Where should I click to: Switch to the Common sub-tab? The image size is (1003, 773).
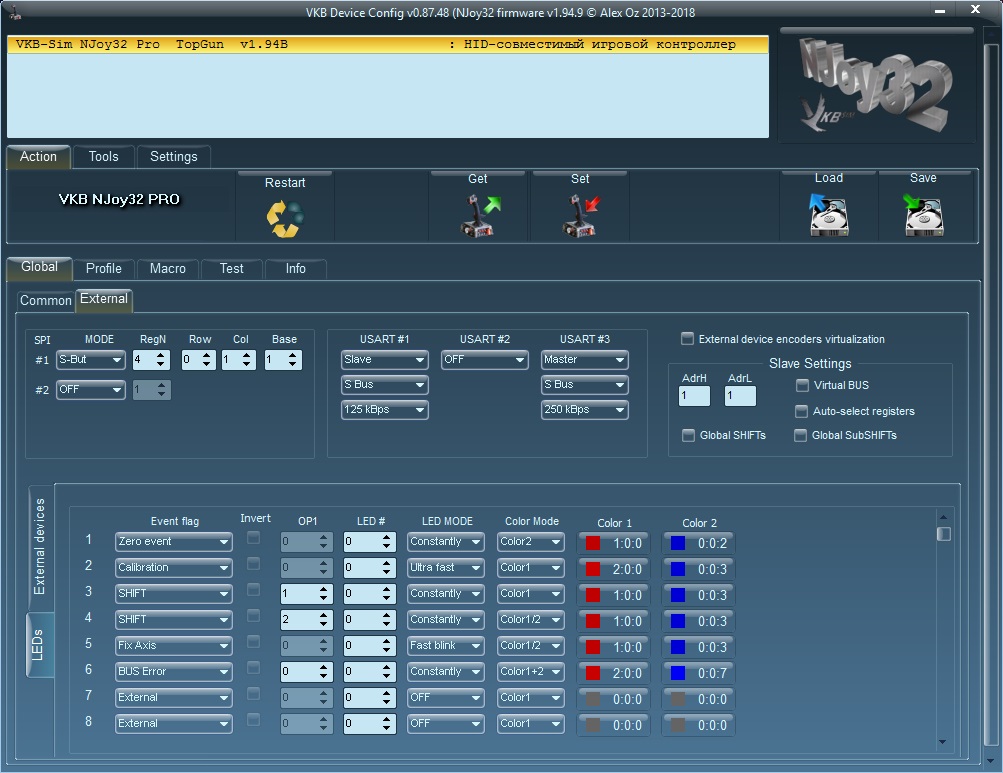(46, 300)
